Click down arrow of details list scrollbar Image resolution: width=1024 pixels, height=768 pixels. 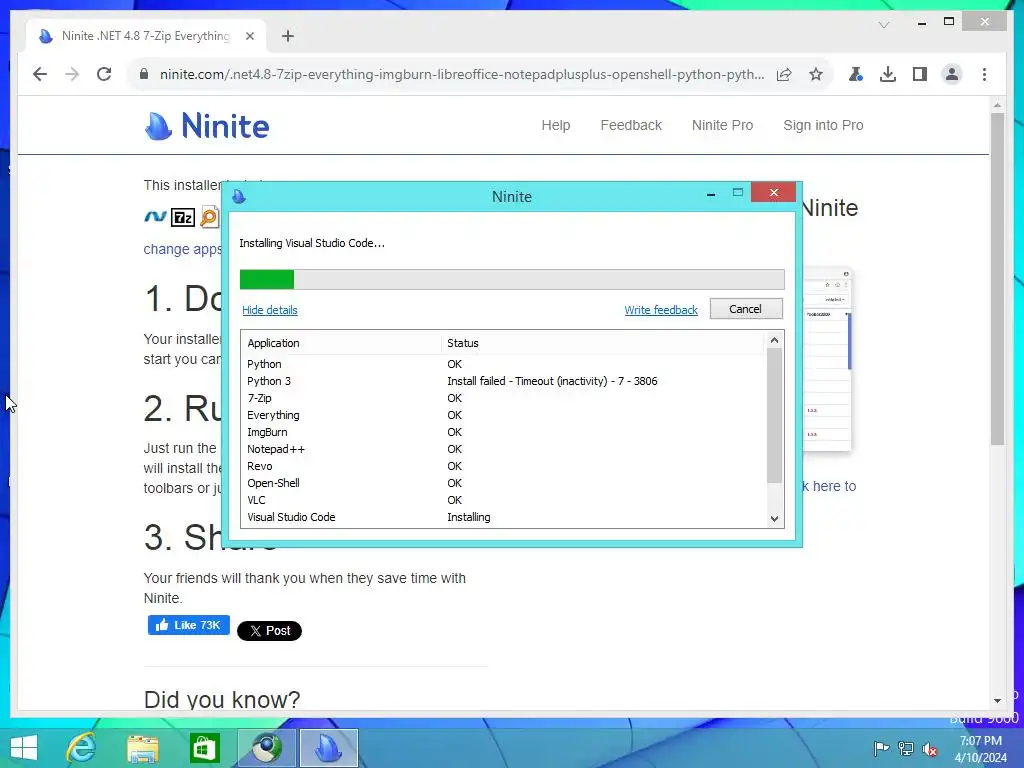[x=775, y=519]
